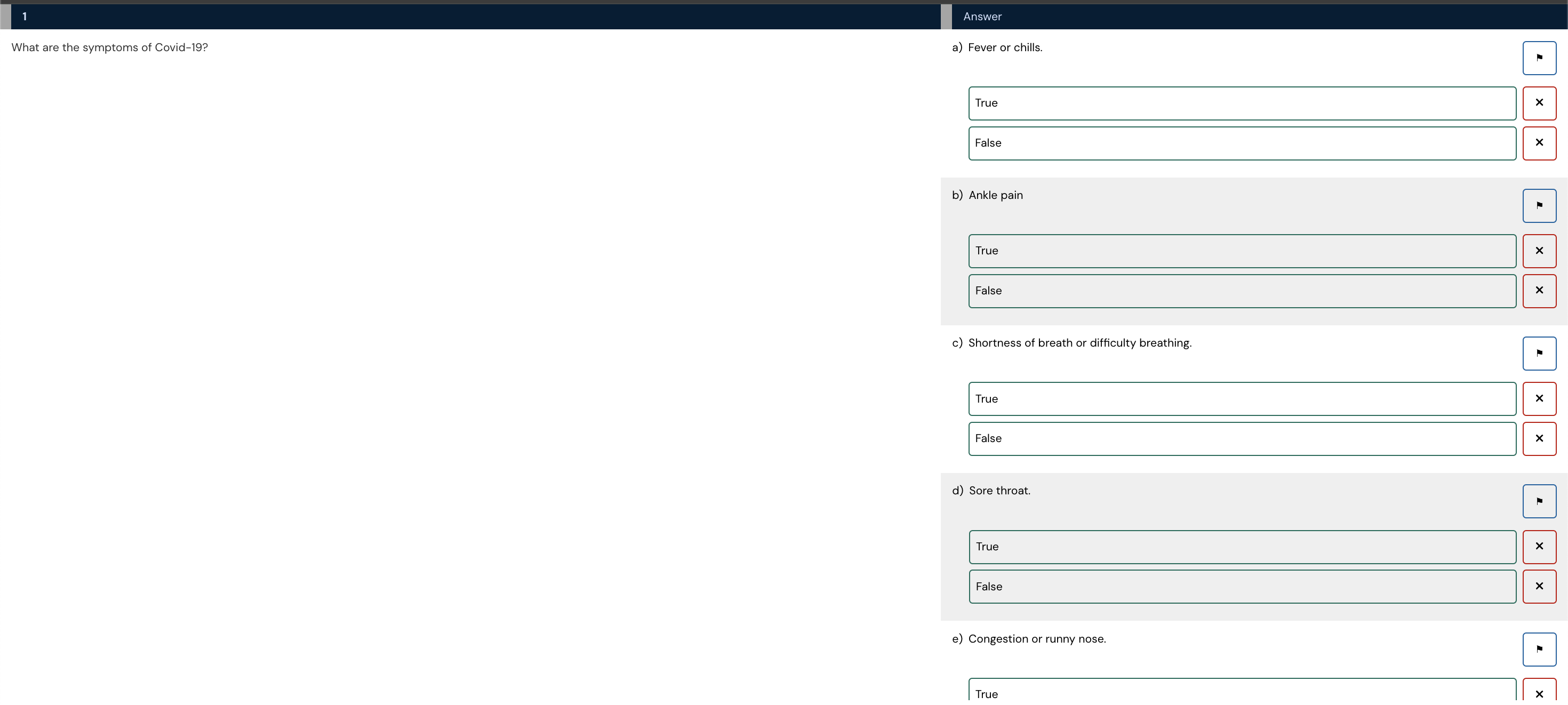Click the 'Congestion or runny nose.' text

[1037, 639]
